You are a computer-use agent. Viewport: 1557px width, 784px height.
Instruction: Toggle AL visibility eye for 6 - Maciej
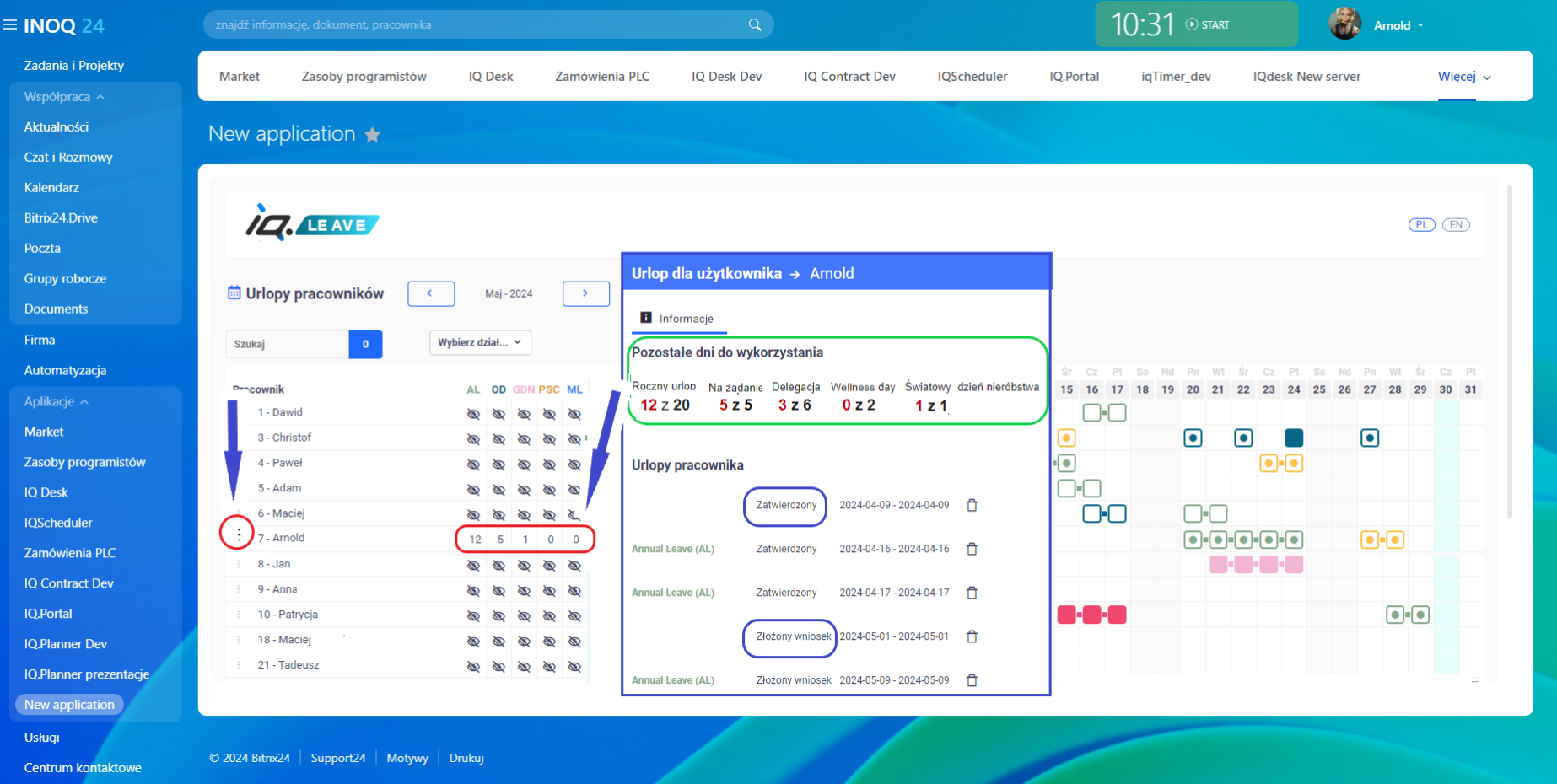[473, 515]
